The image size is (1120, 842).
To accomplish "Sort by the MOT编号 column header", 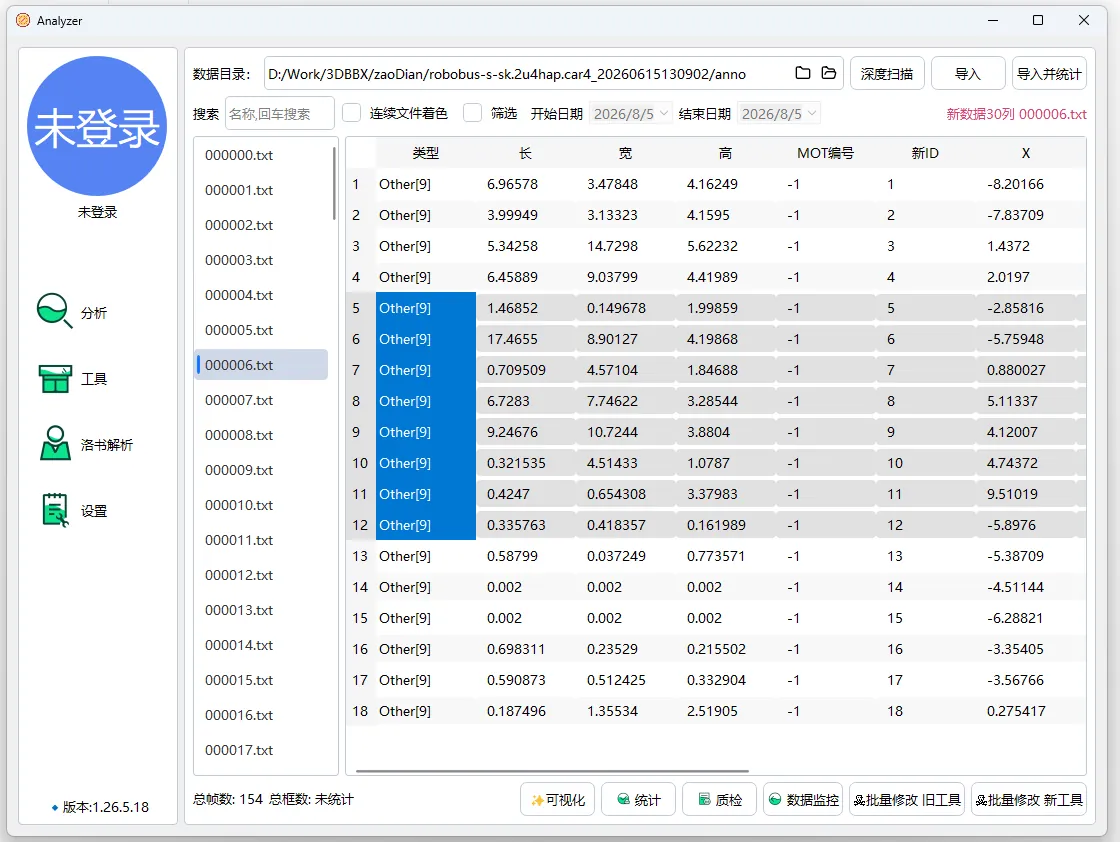I will pyautogui.click(x=826, y=153).
